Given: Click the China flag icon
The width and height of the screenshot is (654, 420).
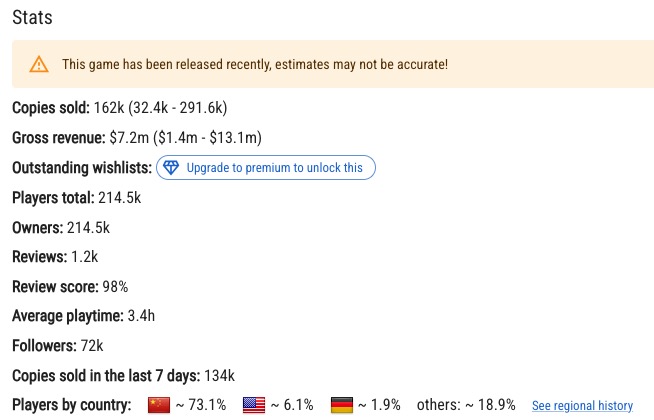Looking at the screenshot, I should pyautogui.click(x=159, y=405).
